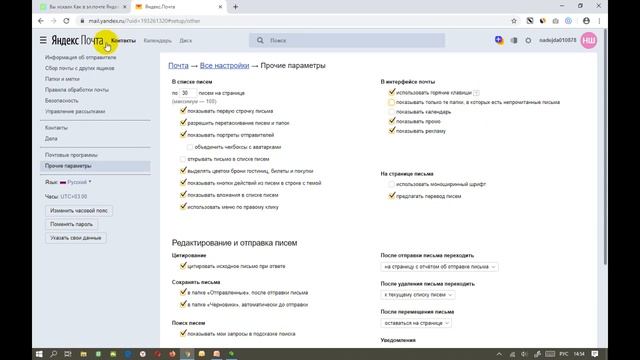This screenshot has width=640, height=360.
Task: Open the settings gear icon in header
Action: 528,40
